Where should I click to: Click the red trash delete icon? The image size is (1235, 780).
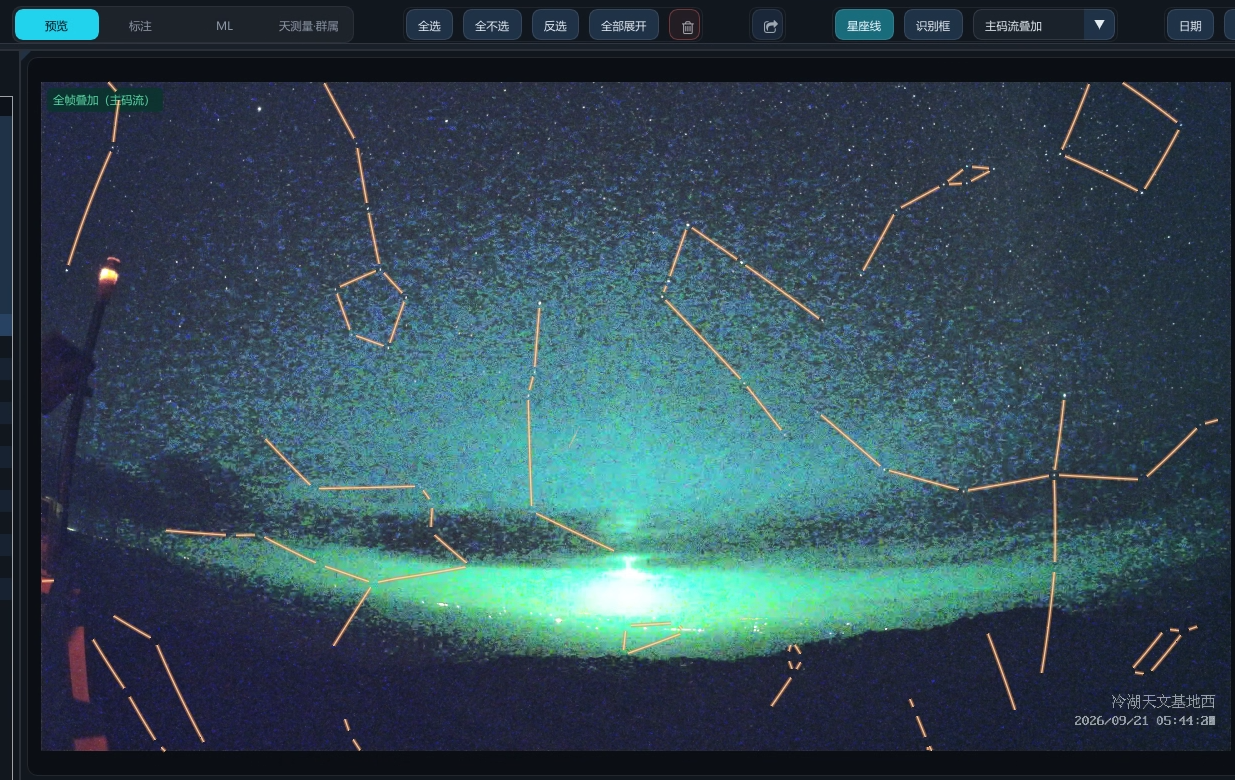point(685,26)
